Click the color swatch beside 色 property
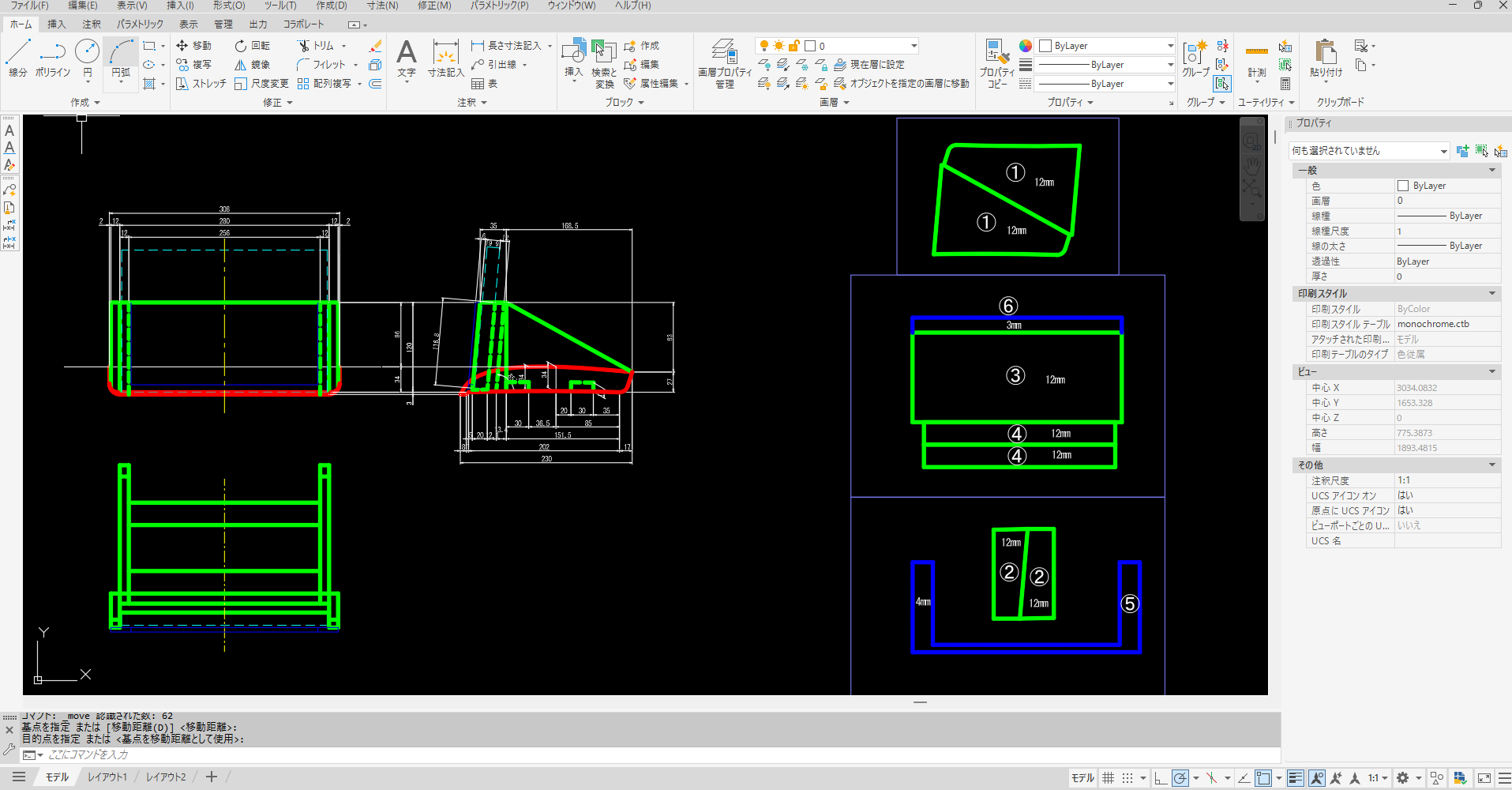Image resolution: width=1512 pixels, height=790 pixels. (1403, 186)
